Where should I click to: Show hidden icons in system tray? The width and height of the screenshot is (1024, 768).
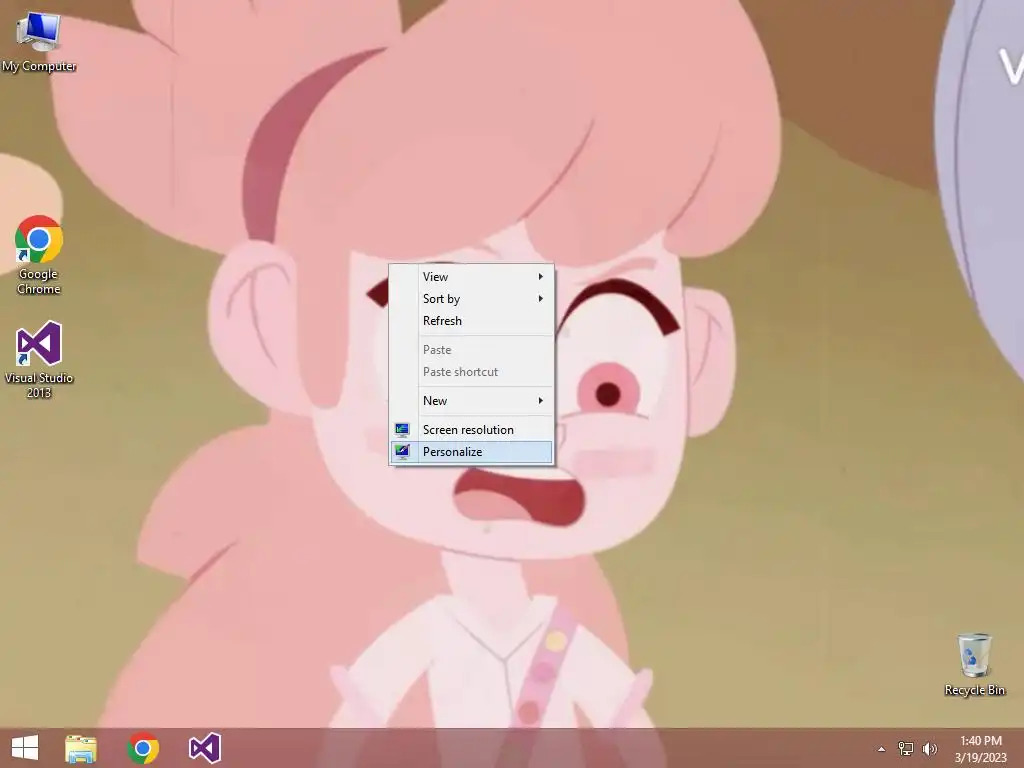click(882, 749)
